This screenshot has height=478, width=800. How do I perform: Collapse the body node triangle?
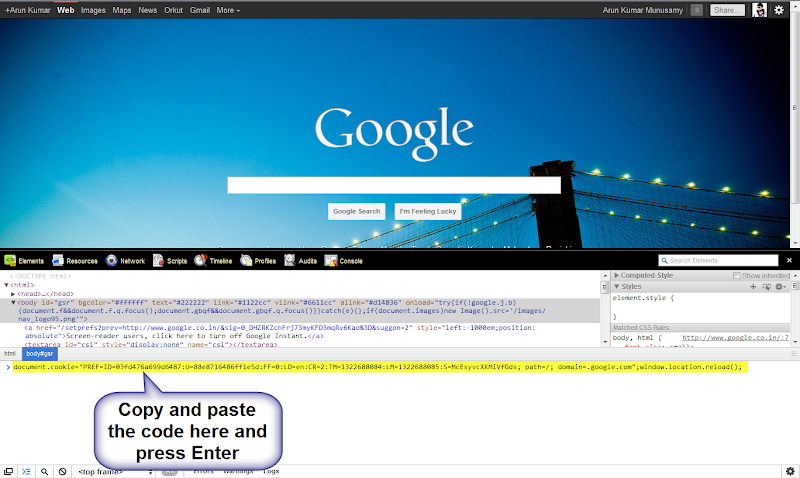click(x=13, y=303)
